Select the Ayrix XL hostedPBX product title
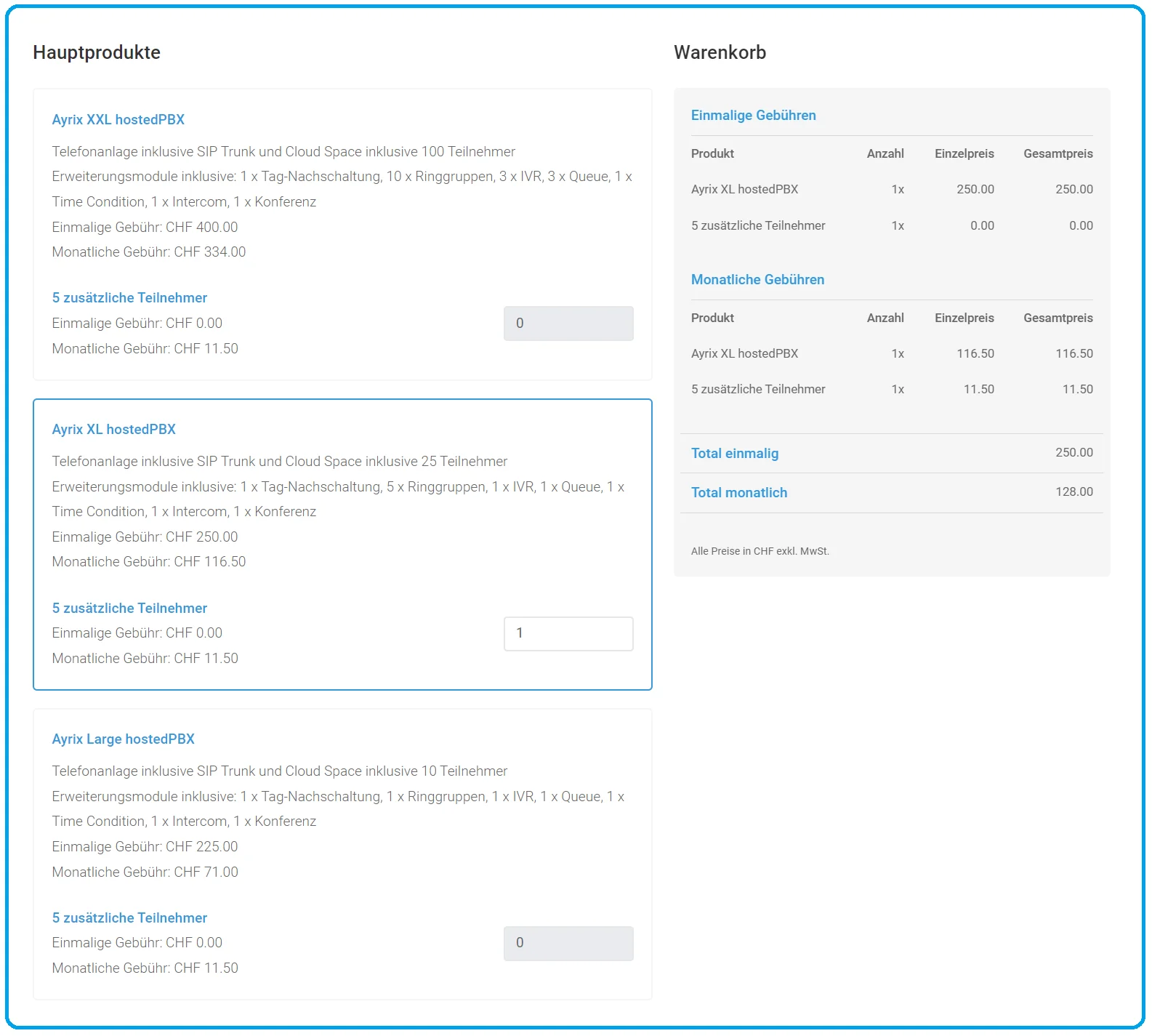This screenshot has width=1152, height=1036. click(113, 429)
